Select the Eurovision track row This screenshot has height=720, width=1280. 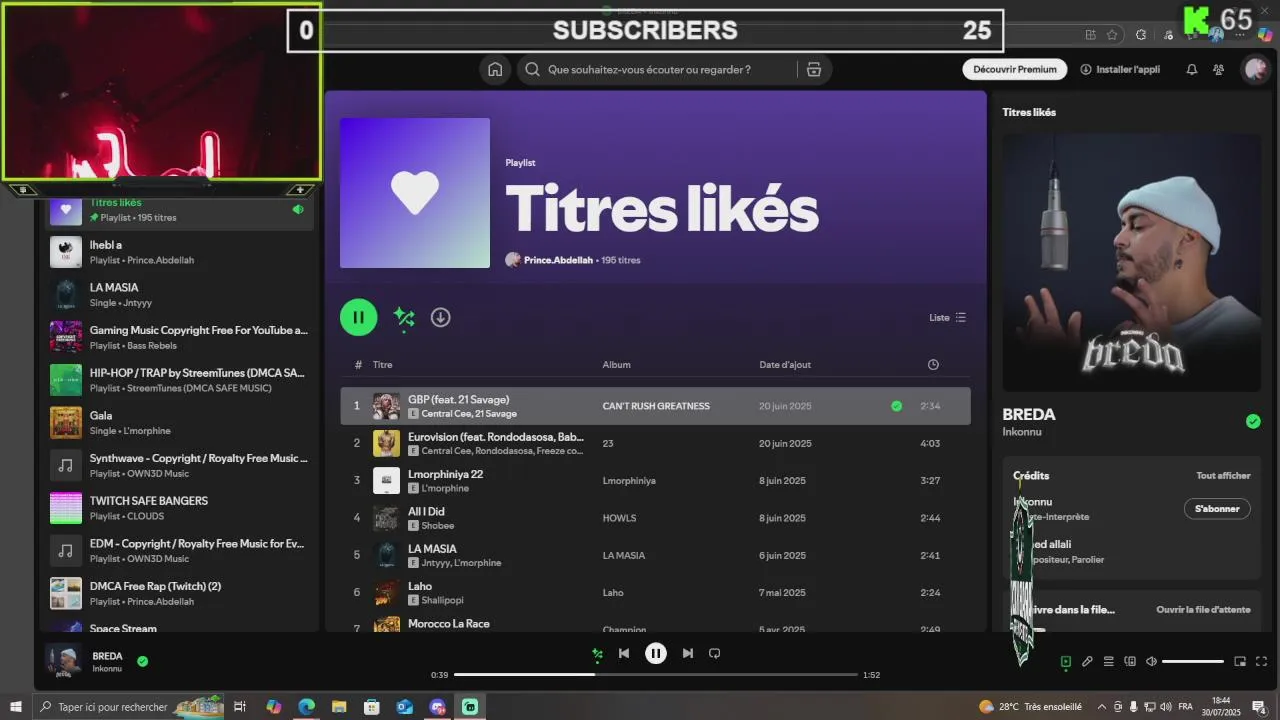655,443
